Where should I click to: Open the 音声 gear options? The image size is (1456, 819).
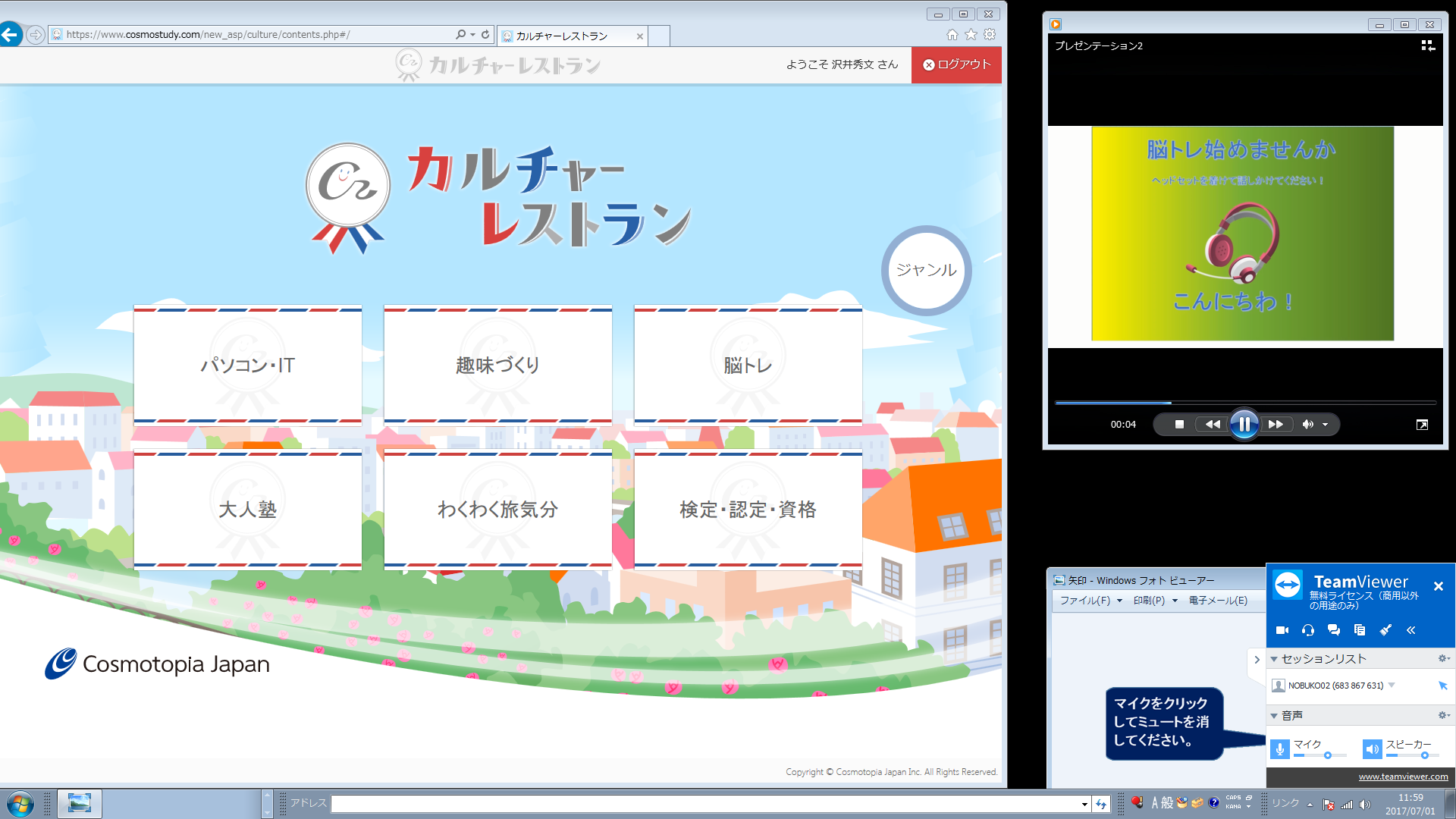1444,715
